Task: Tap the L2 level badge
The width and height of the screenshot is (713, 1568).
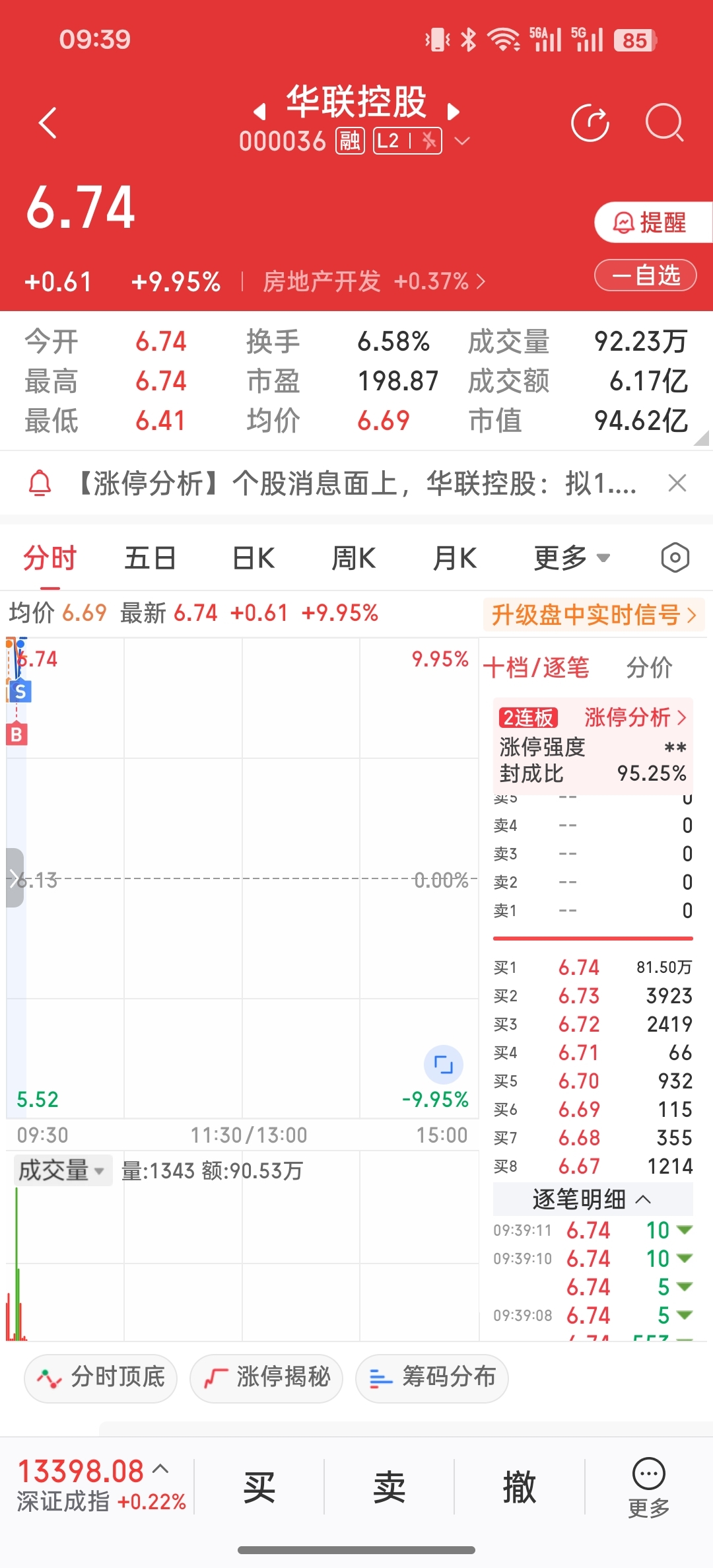Action: click(x=407, y=141)
